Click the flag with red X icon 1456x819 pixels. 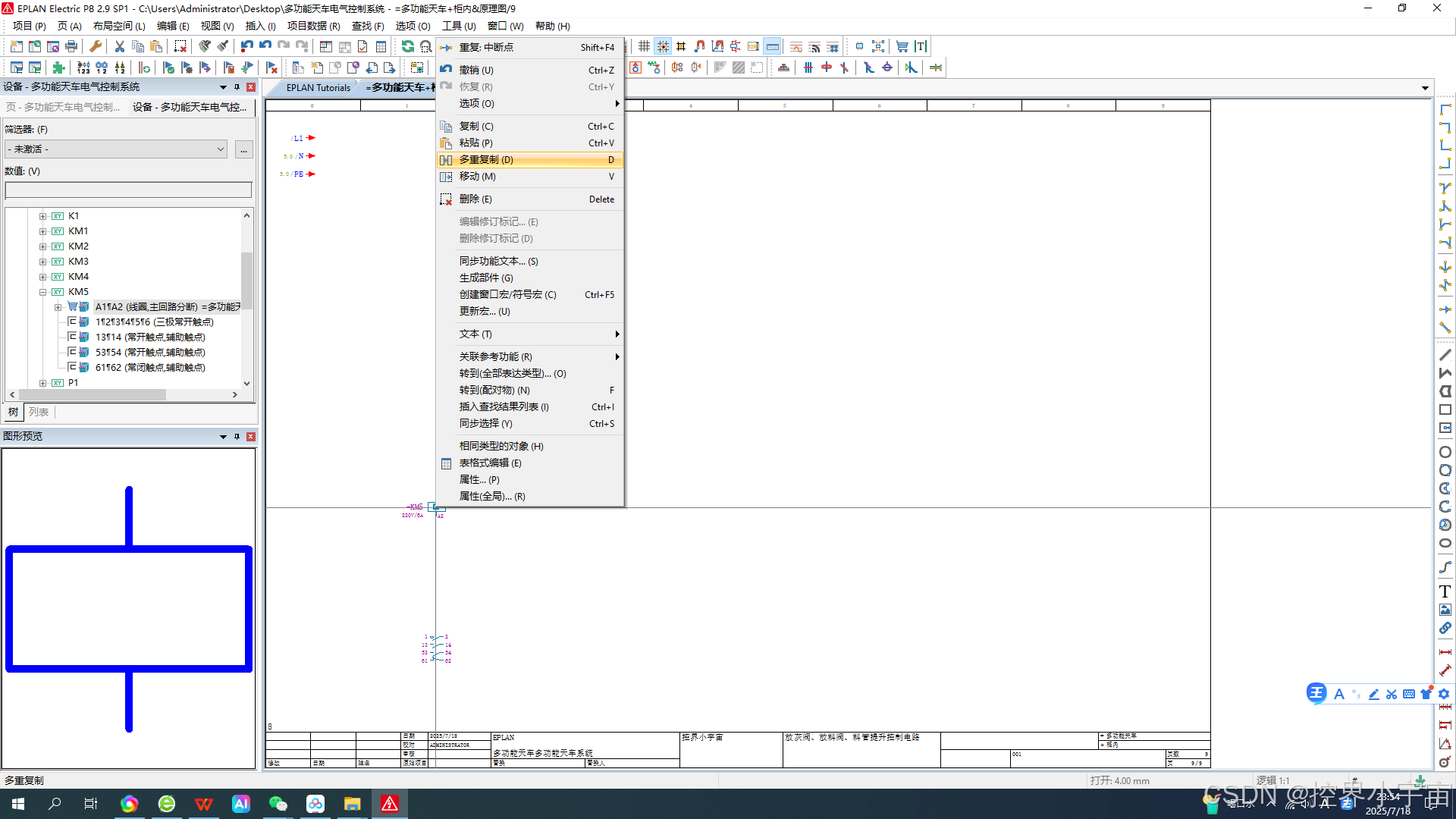271,67
